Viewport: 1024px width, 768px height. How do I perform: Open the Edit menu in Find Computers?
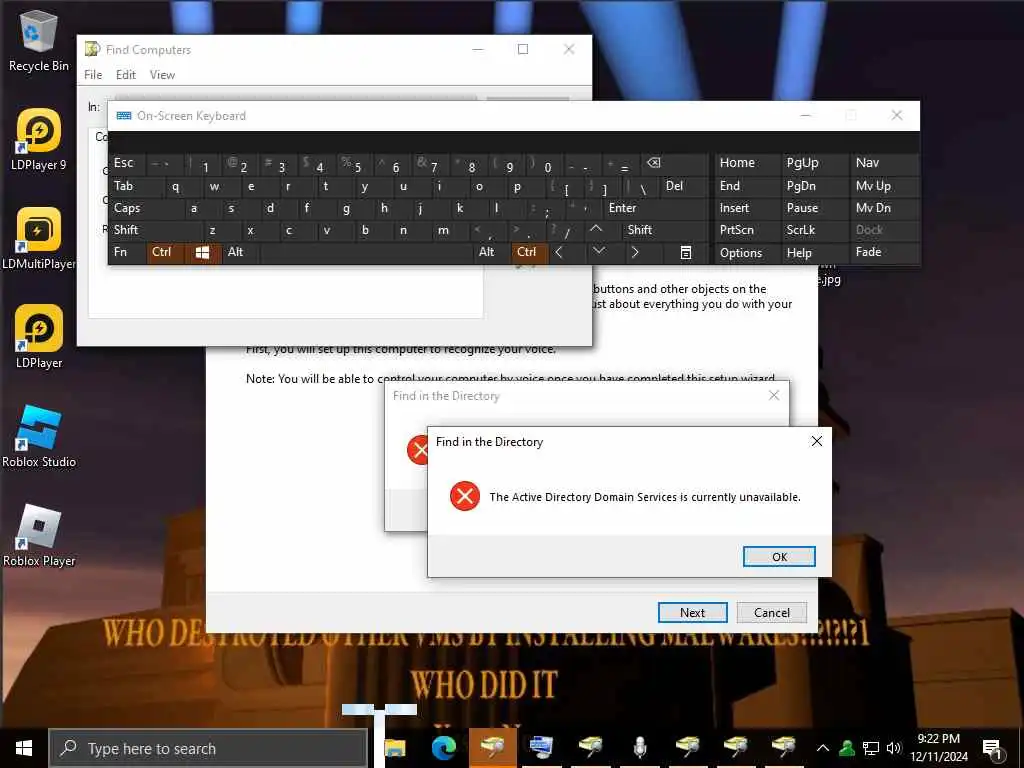125,74
